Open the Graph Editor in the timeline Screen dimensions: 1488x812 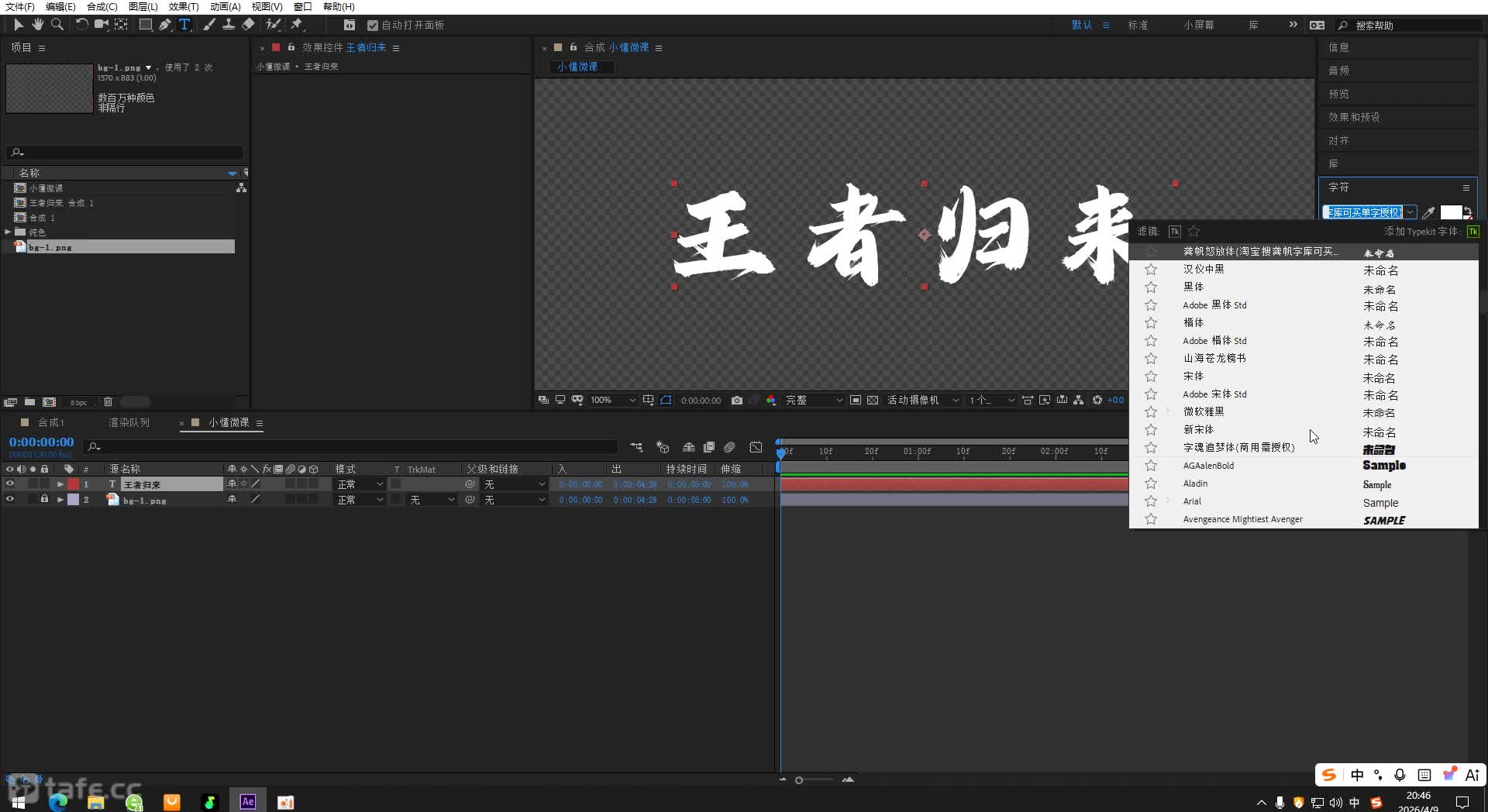click(x=756, y=447)
